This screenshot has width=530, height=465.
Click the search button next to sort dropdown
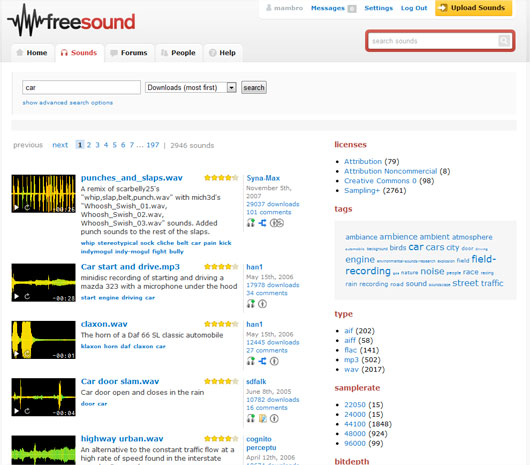254,88
